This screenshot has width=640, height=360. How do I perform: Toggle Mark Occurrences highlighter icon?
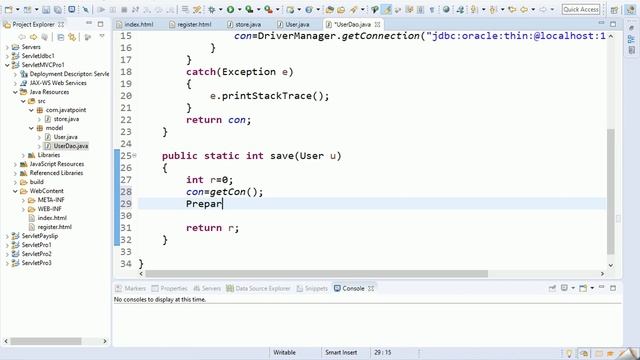[387, 9]
